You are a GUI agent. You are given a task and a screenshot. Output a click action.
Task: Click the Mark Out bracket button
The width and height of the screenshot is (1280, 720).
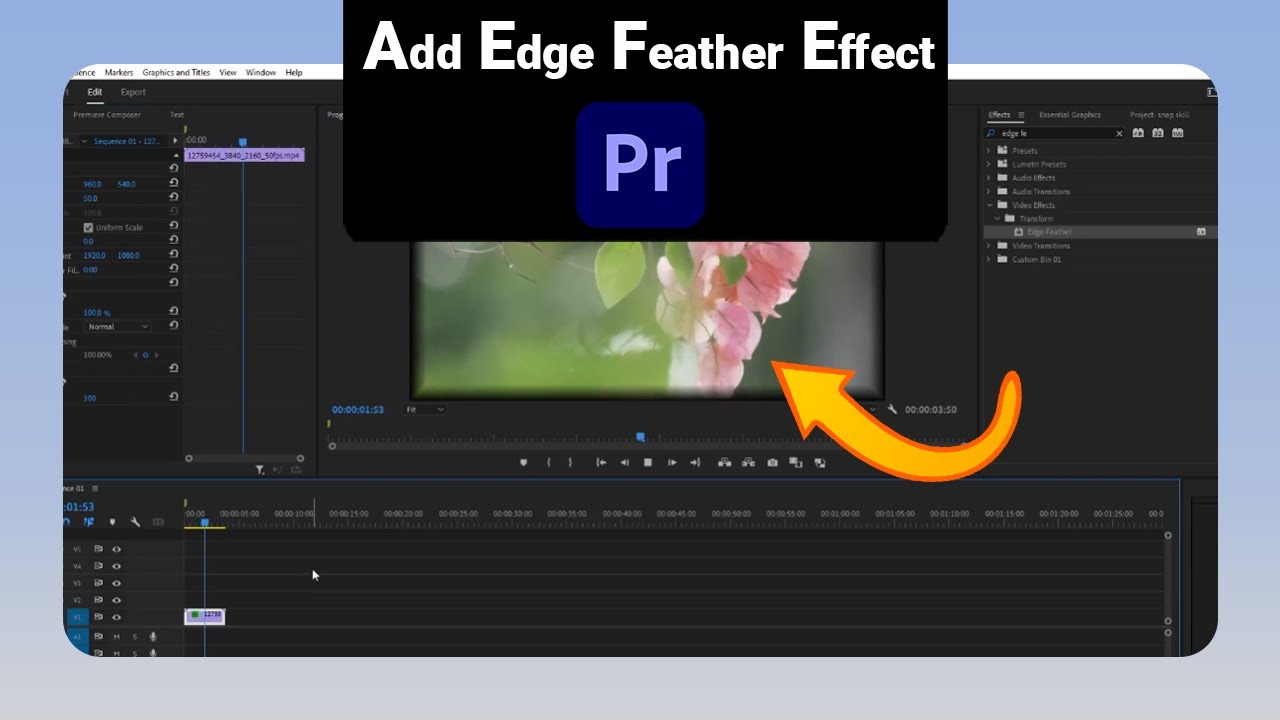(x=571, y=462)
